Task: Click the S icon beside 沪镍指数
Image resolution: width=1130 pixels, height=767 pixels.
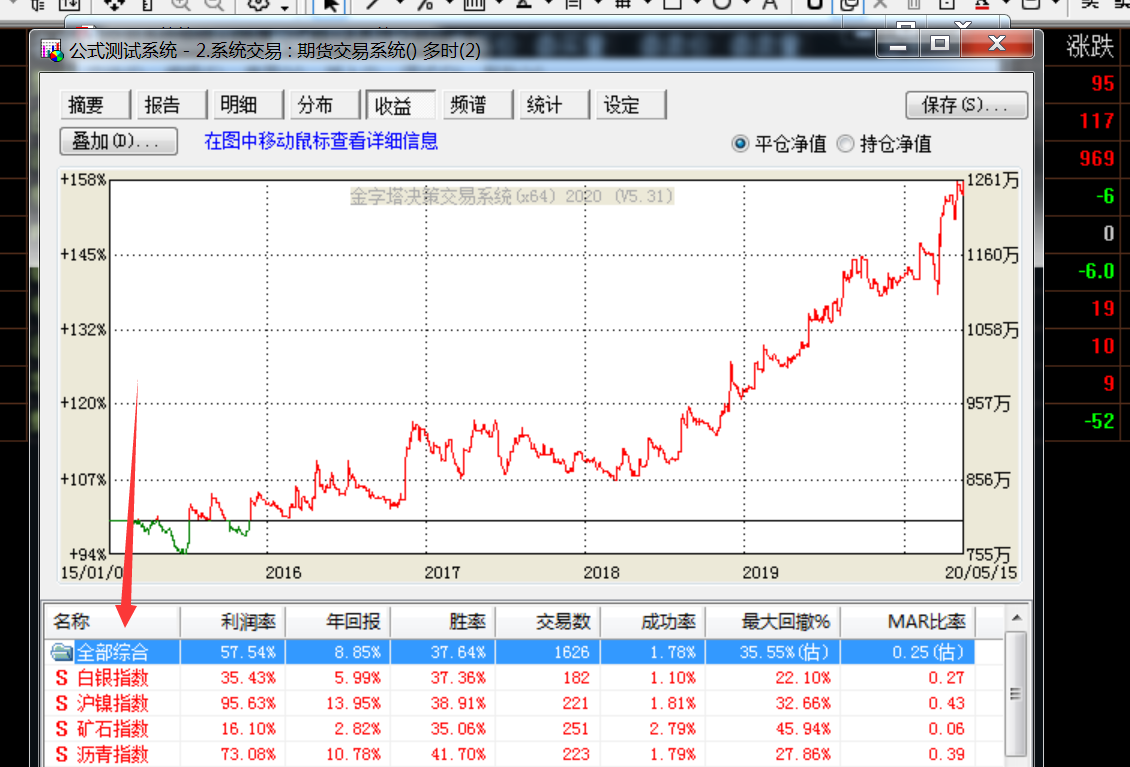Action: tap(62, 704)
